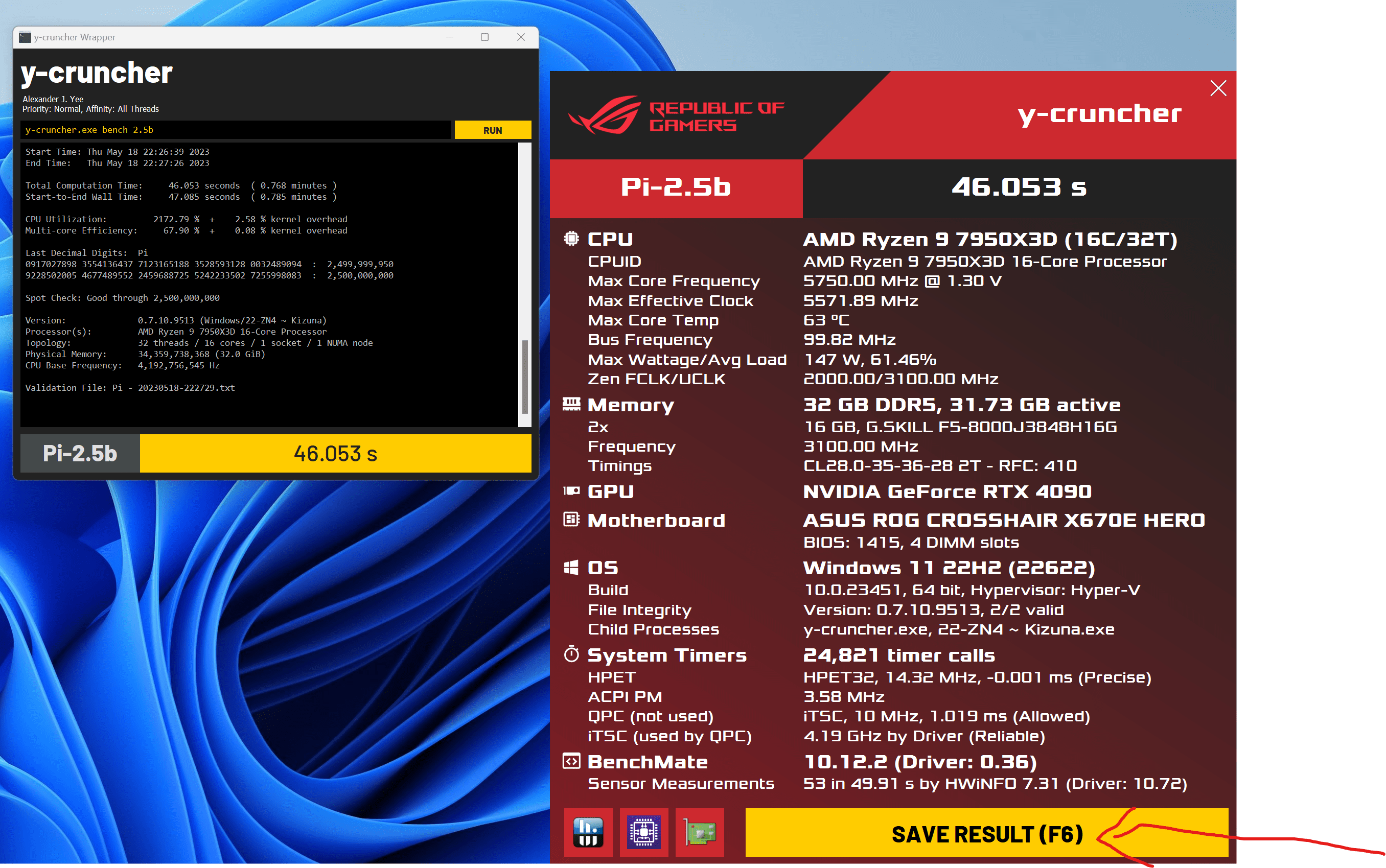
Task: Click the '3.58 MHz' ACPI PM value
Action: click(x=844, y=697)
